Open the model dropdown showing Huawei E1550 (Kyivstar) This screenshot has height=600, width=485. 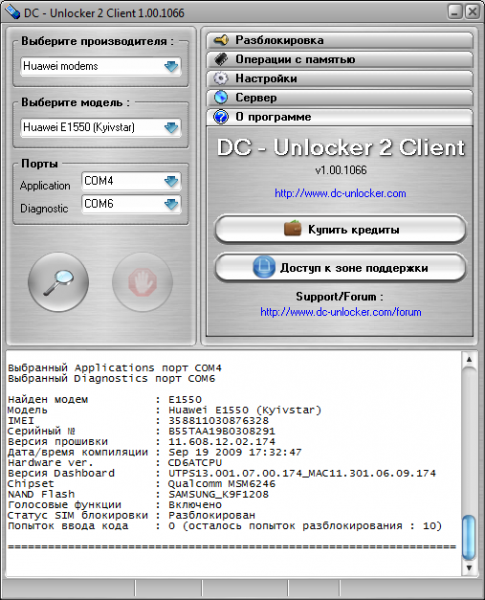pos(101,127)
